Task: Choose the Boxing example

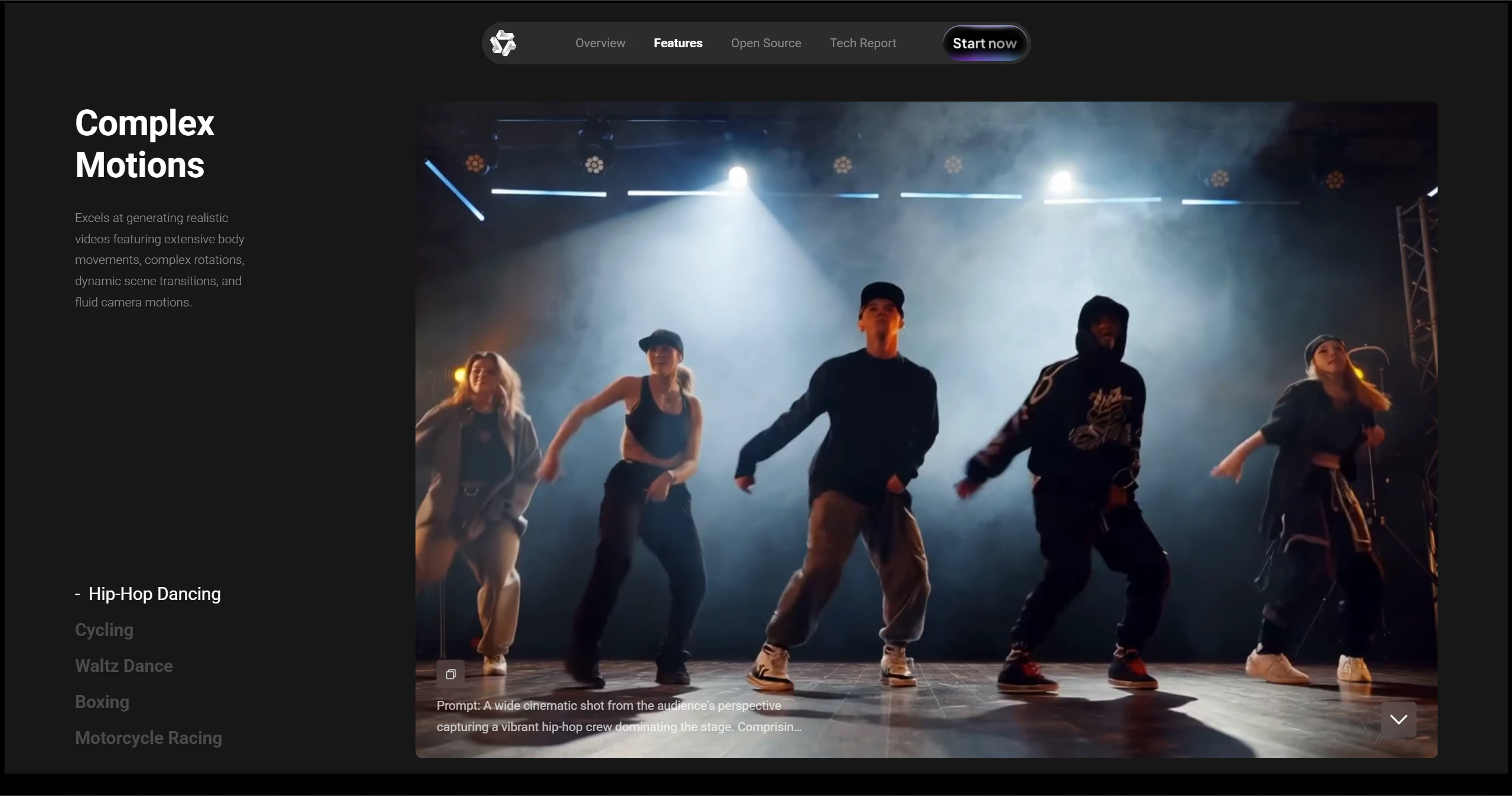Action: (102, 702)
